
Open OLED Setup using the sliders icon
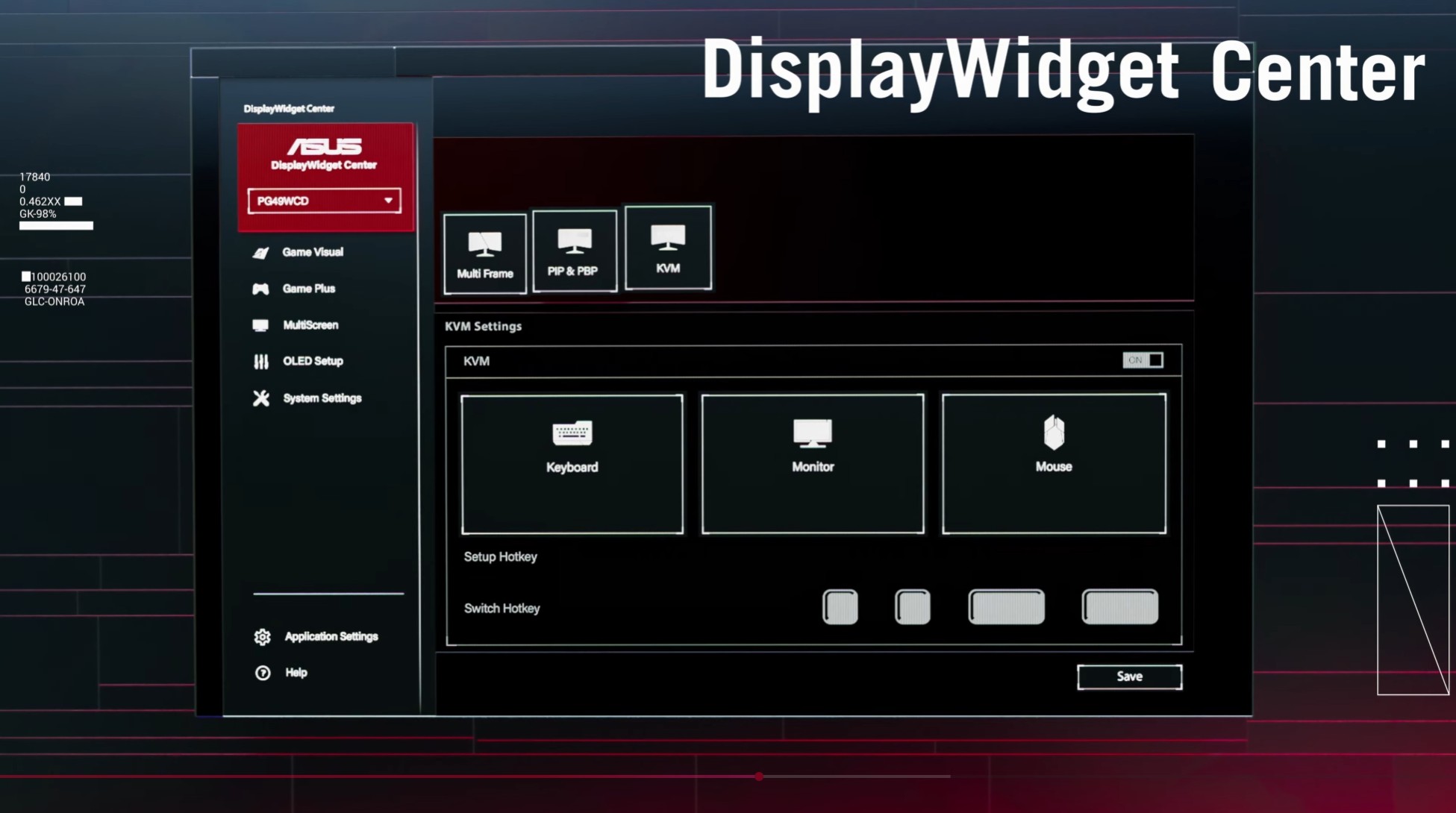(260, 362)
